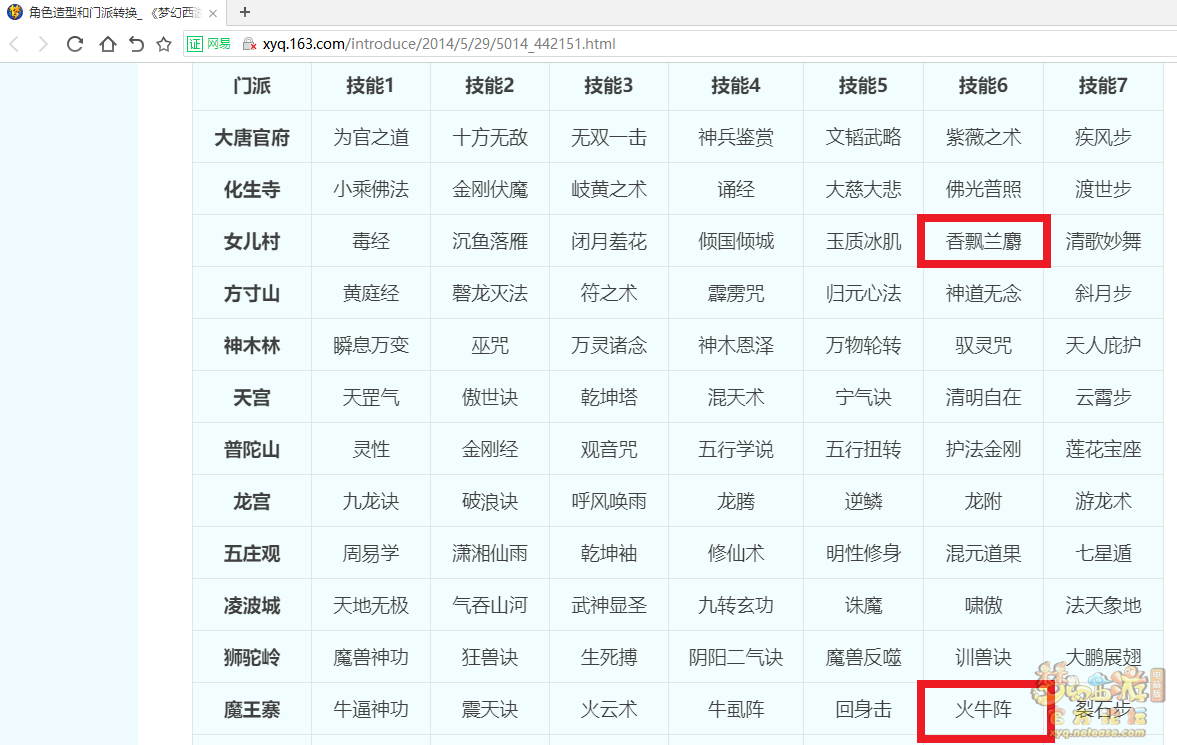Click the 疾风步 skill cell
The image size is (1177, 745).
[x=1103, y=137]
